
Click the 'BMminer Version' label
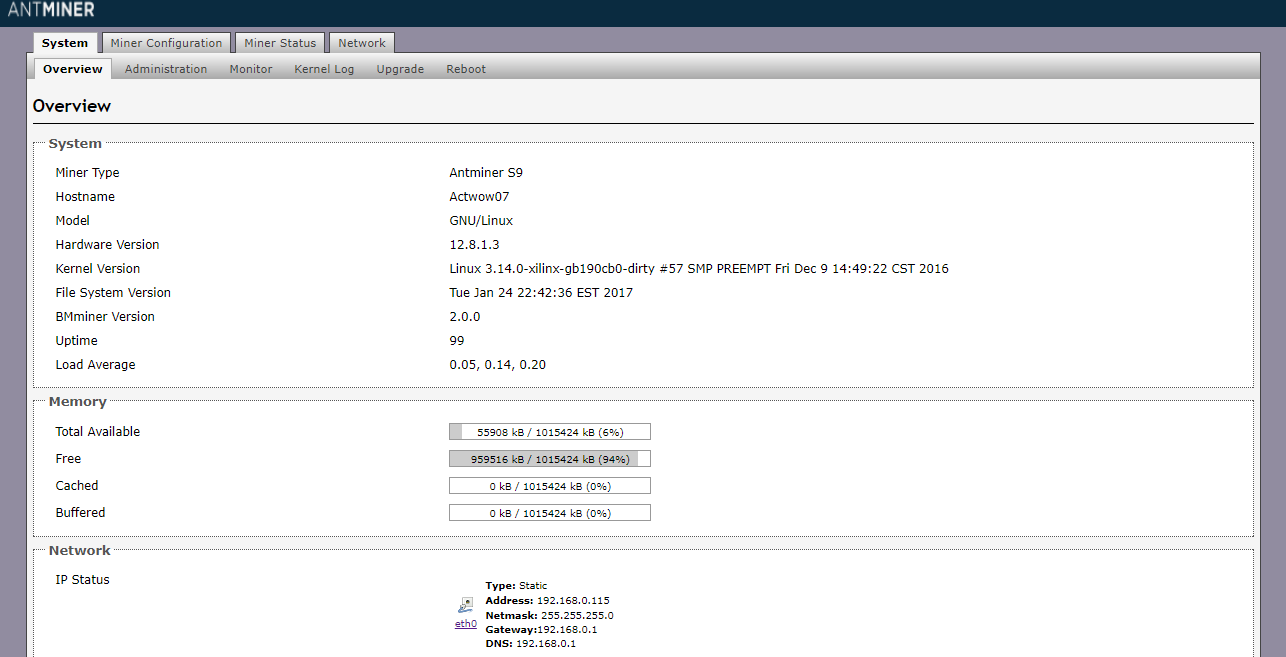pyautogui.click(x=105, y=317)
